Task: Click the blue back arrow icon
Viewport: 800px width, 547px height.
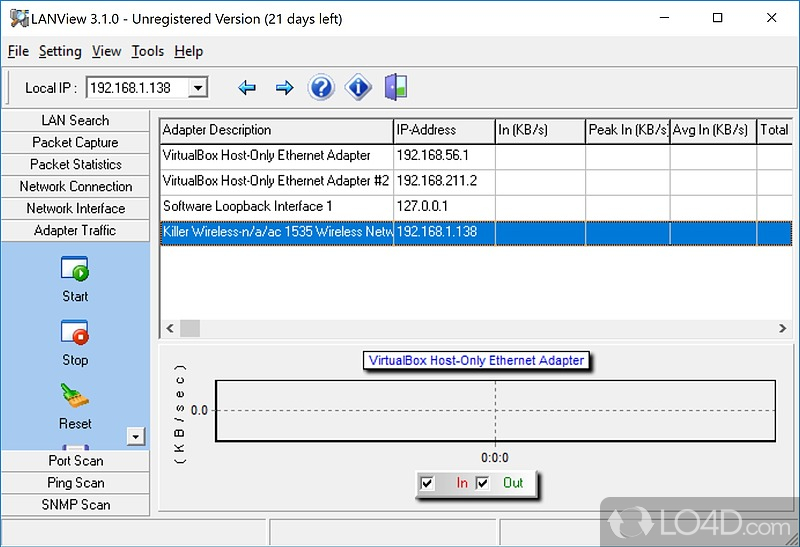Action: (247, 88)
